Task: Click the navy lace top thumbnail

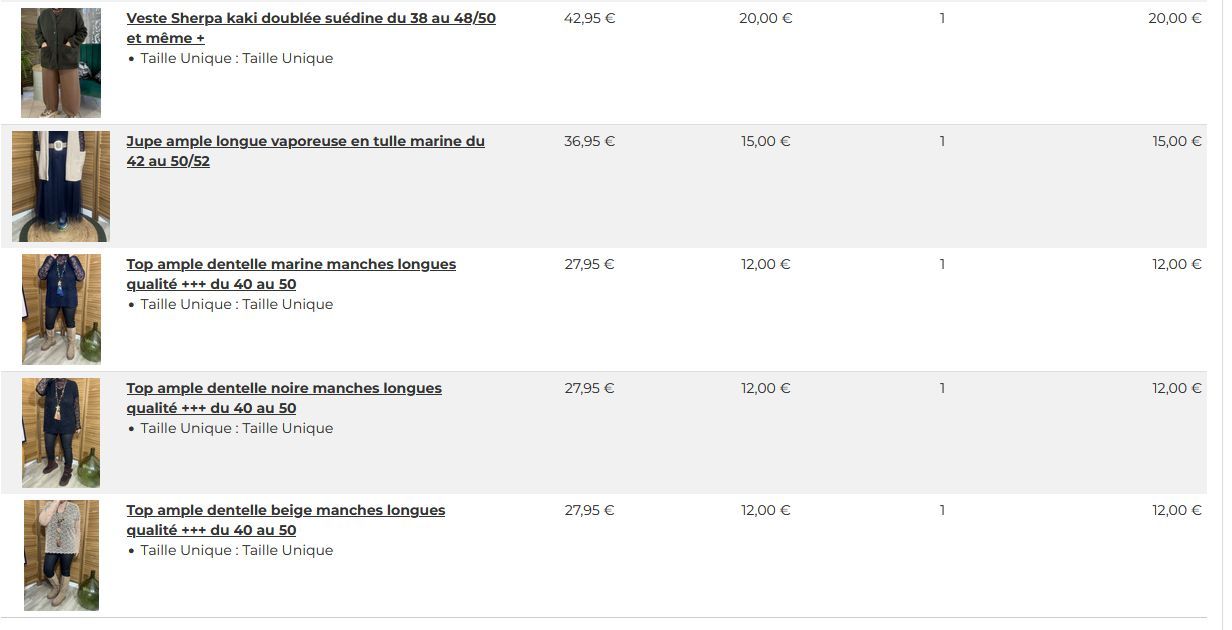Action: [62, 309]
